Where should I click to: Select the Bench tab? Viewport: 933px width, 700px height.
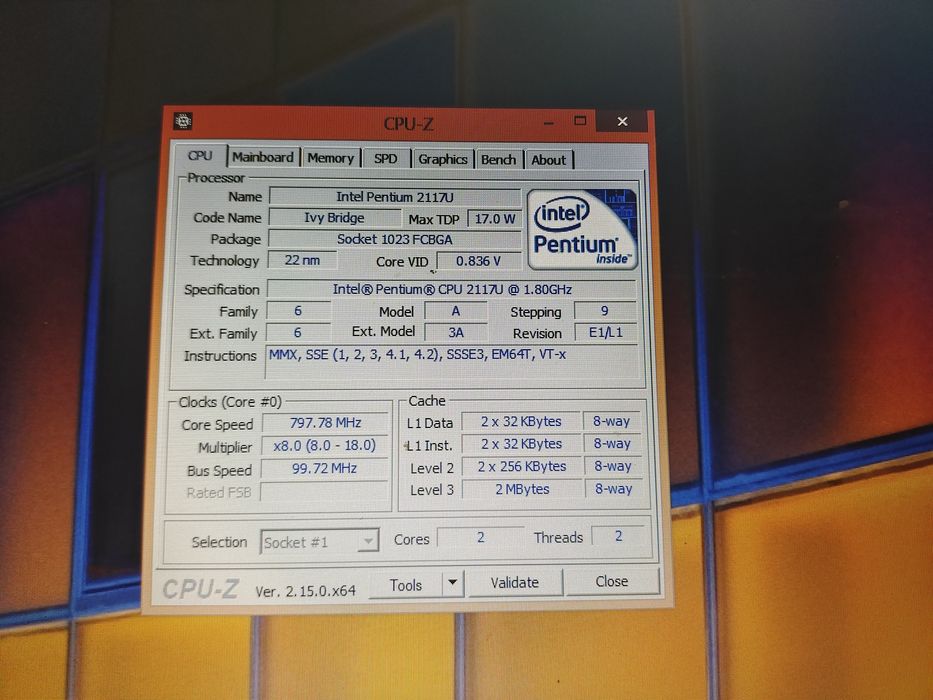tap(499, 160)
